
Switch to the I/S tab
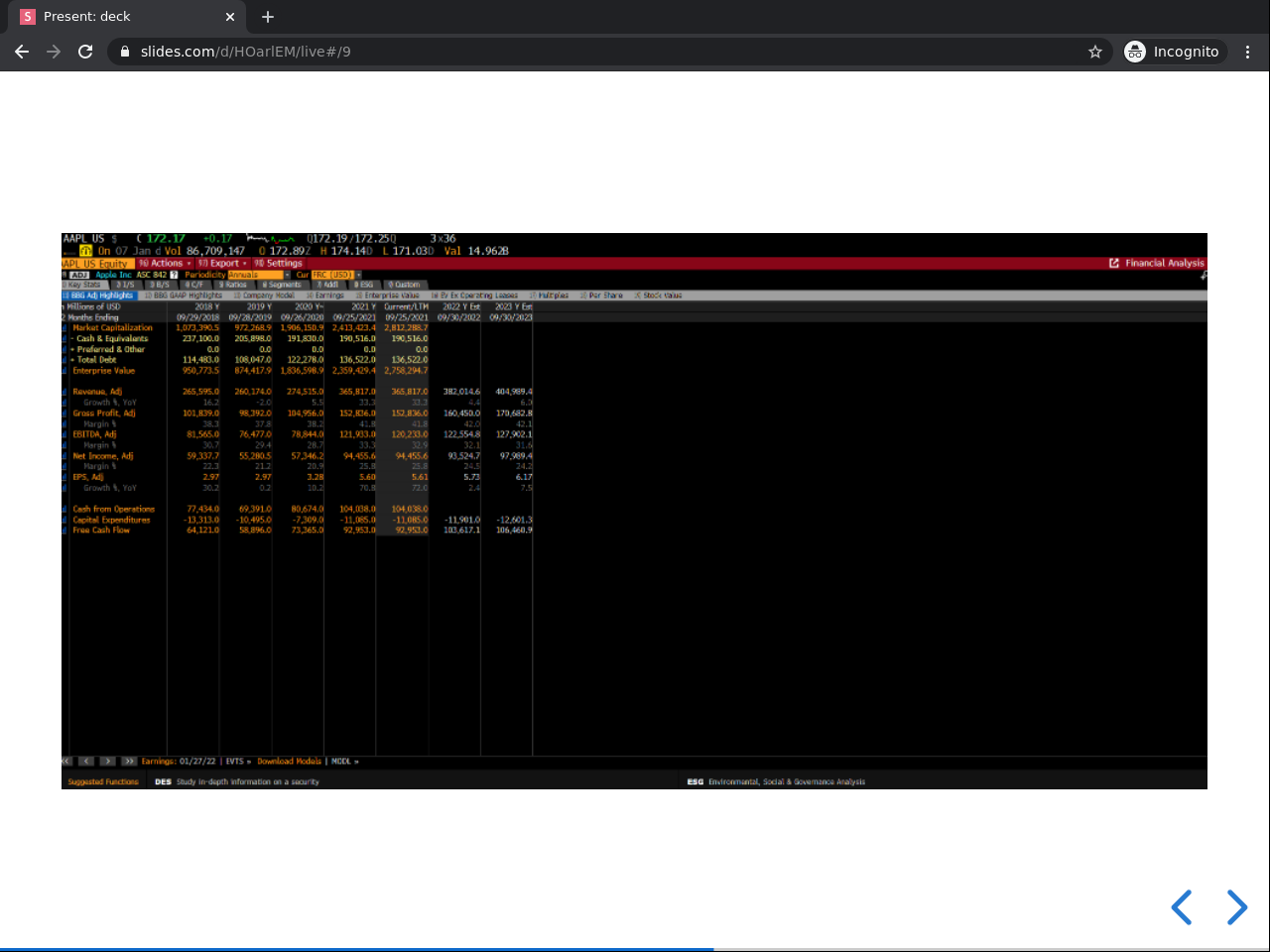tap(126, 285)
